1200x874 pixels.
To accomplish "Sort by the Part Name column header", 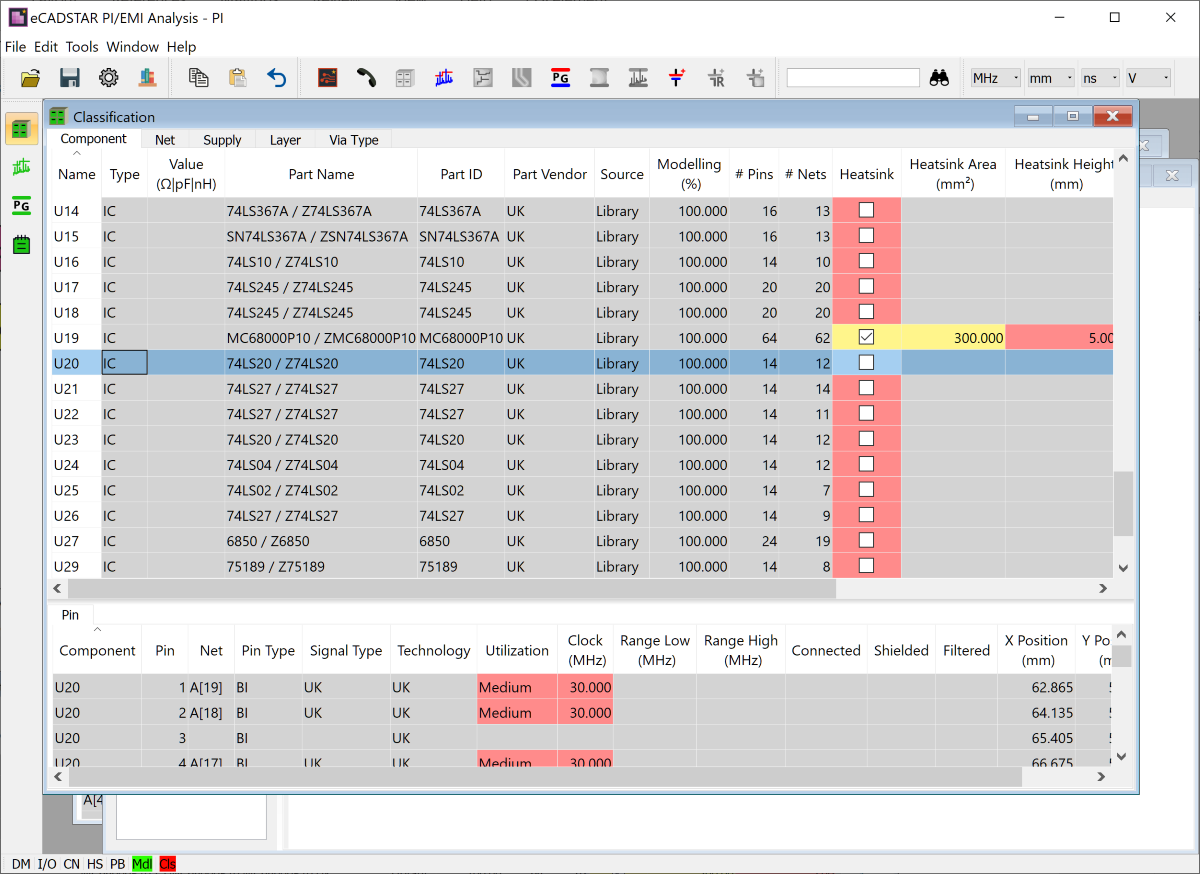I will (x=321, y=174).
